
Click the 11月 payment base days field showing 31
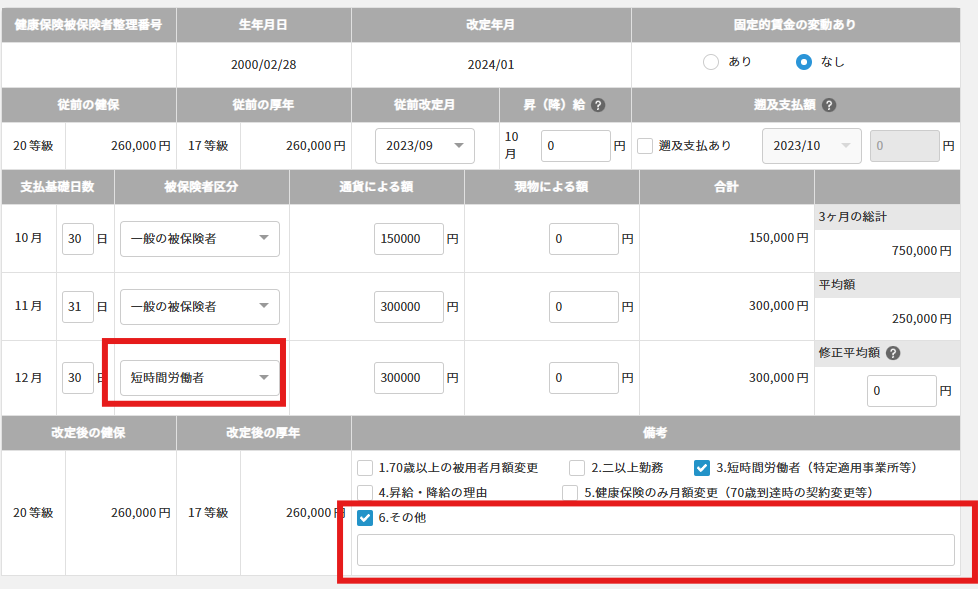tap(77, 306)
